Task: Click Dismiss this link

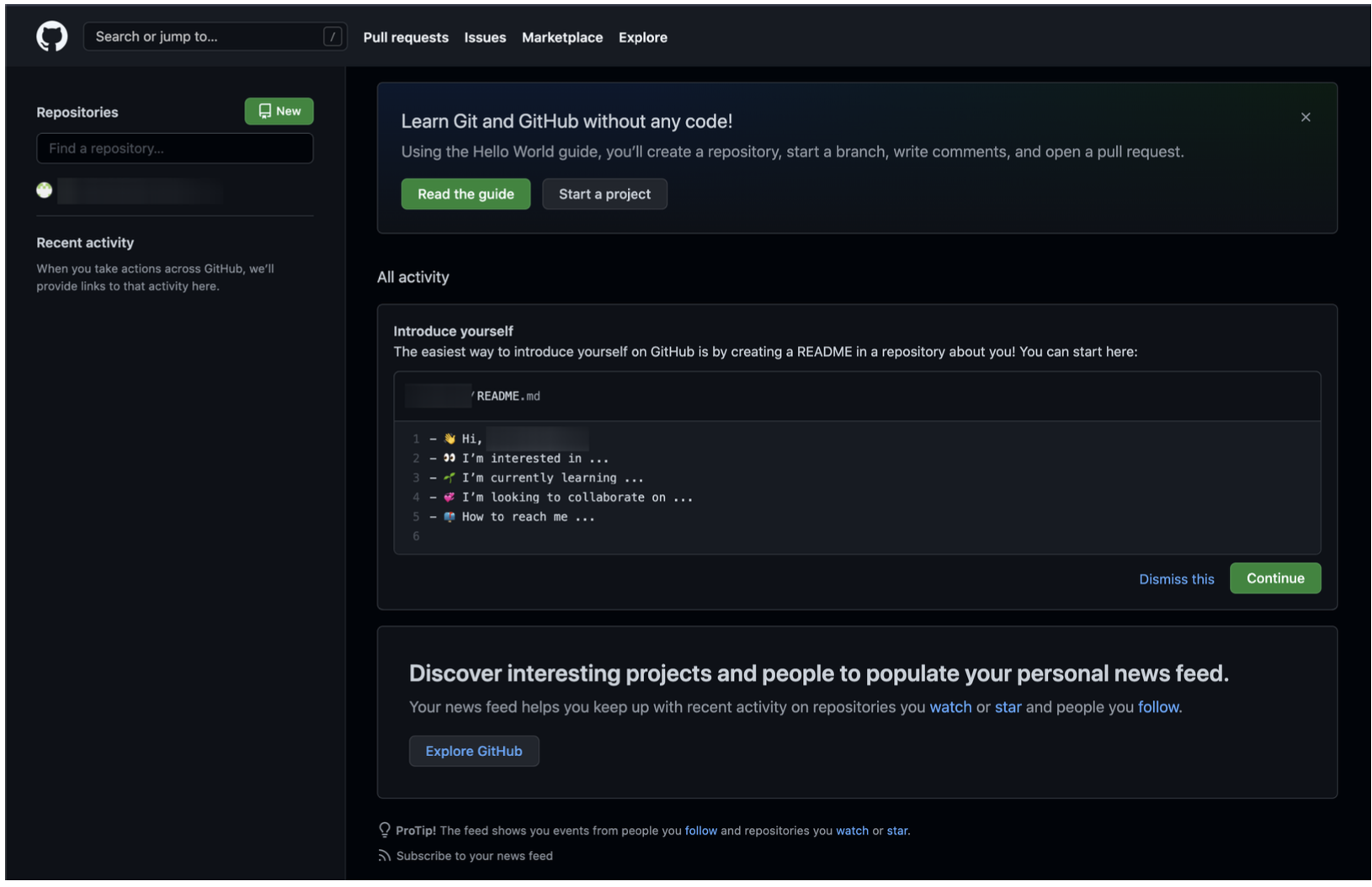Action: [1176, 579]
